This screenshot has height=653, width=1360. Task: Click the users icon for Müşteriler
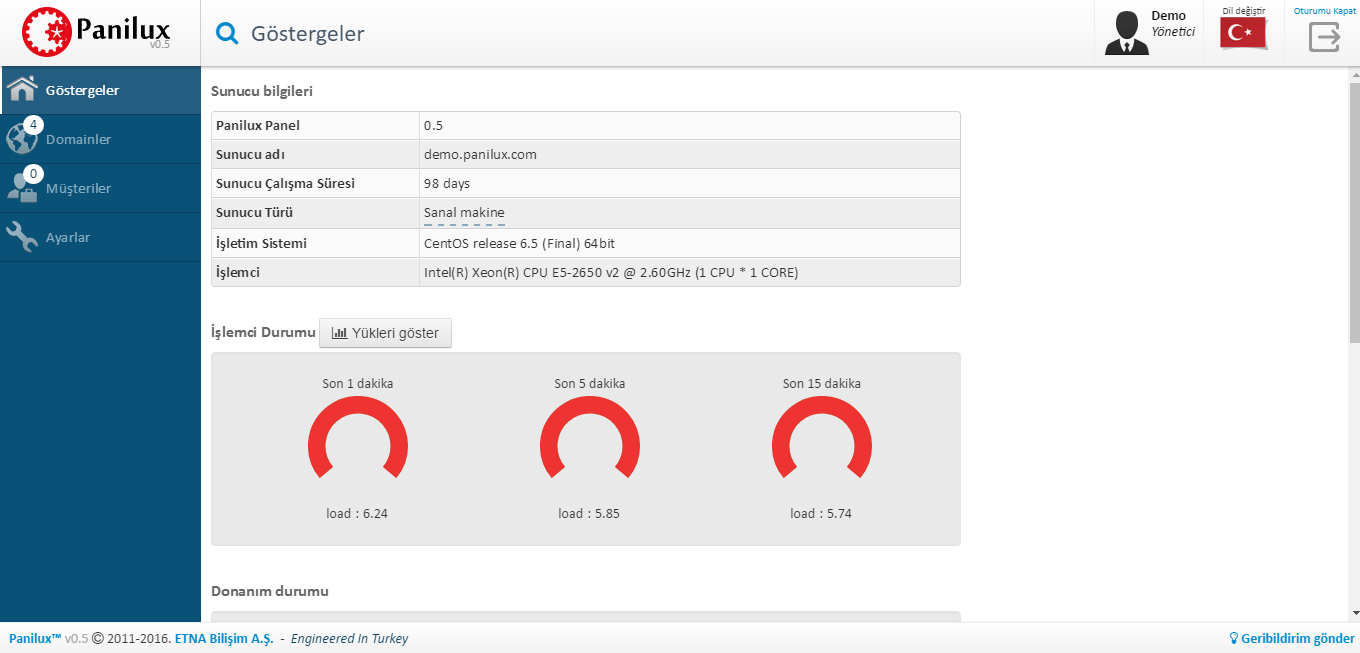[x=21, y=189]
